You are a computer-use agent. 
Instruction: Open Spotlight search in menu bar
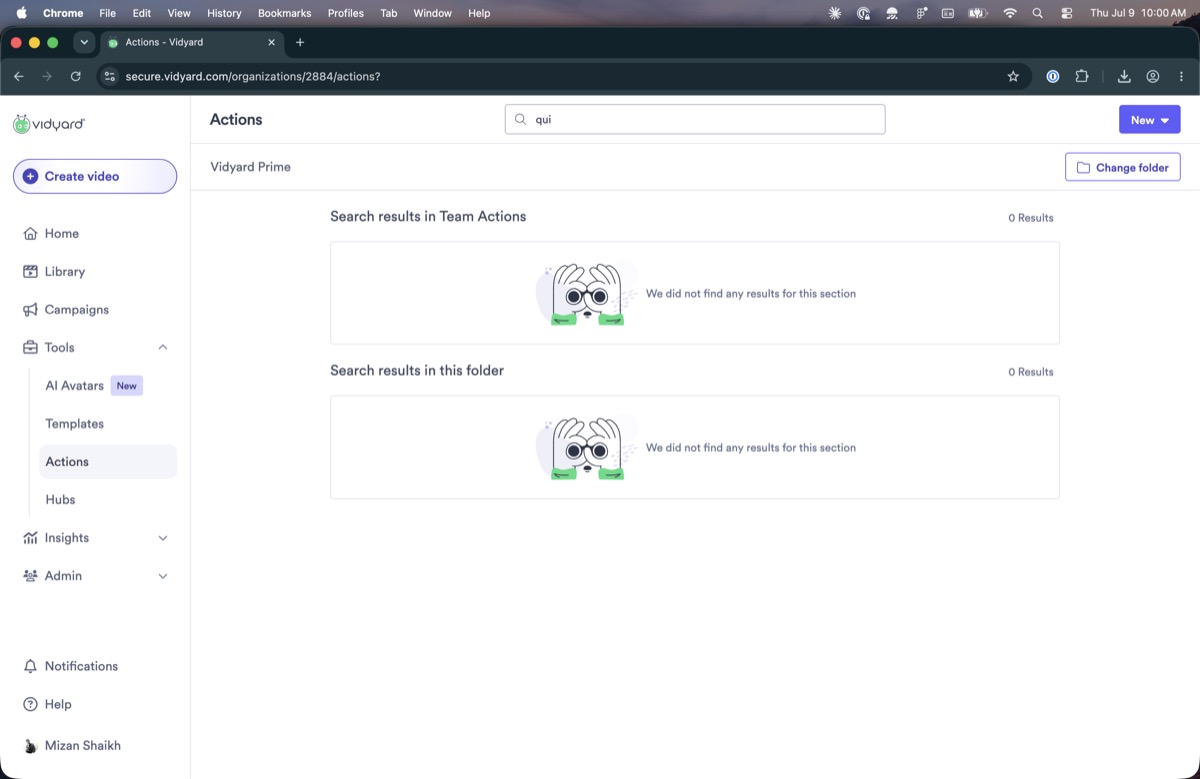pos(1037,13)
